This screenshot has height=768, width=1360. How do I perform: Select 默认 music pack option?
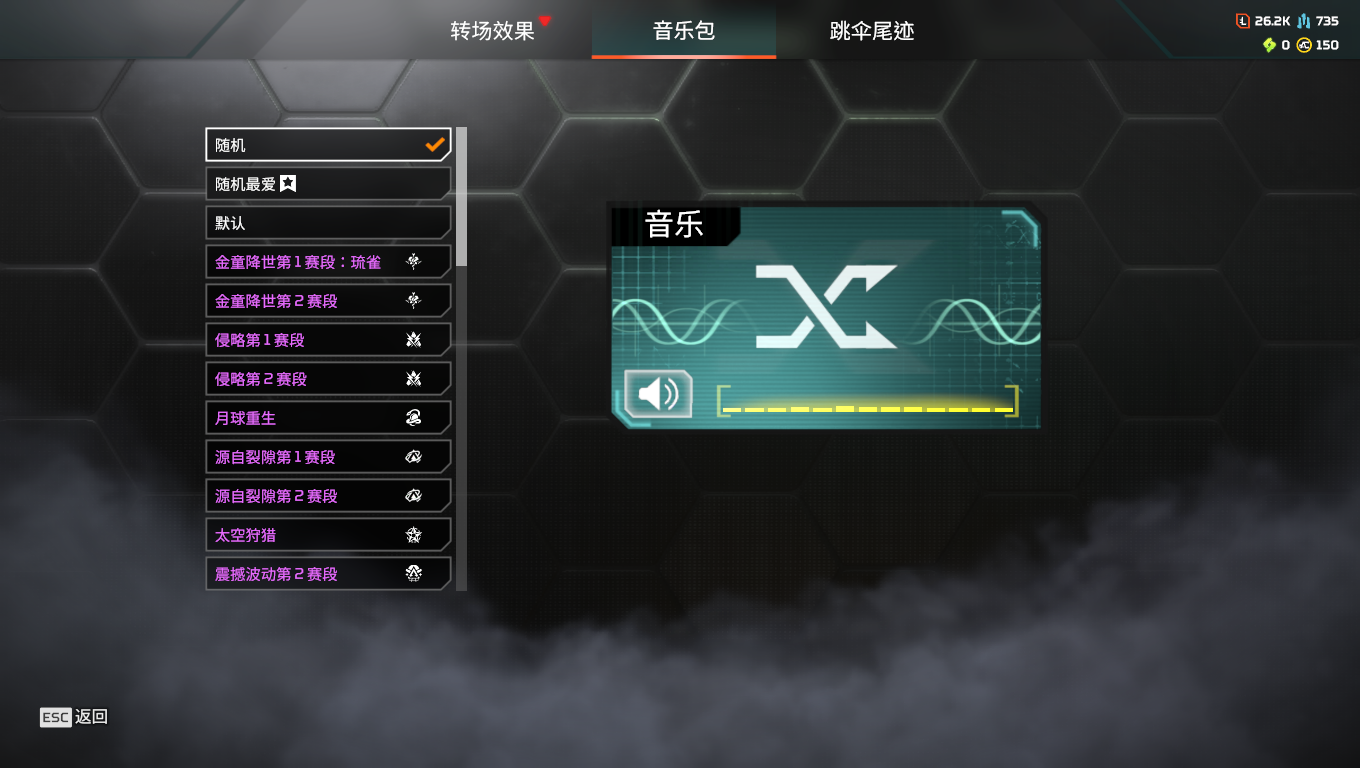tap(328, 223)
